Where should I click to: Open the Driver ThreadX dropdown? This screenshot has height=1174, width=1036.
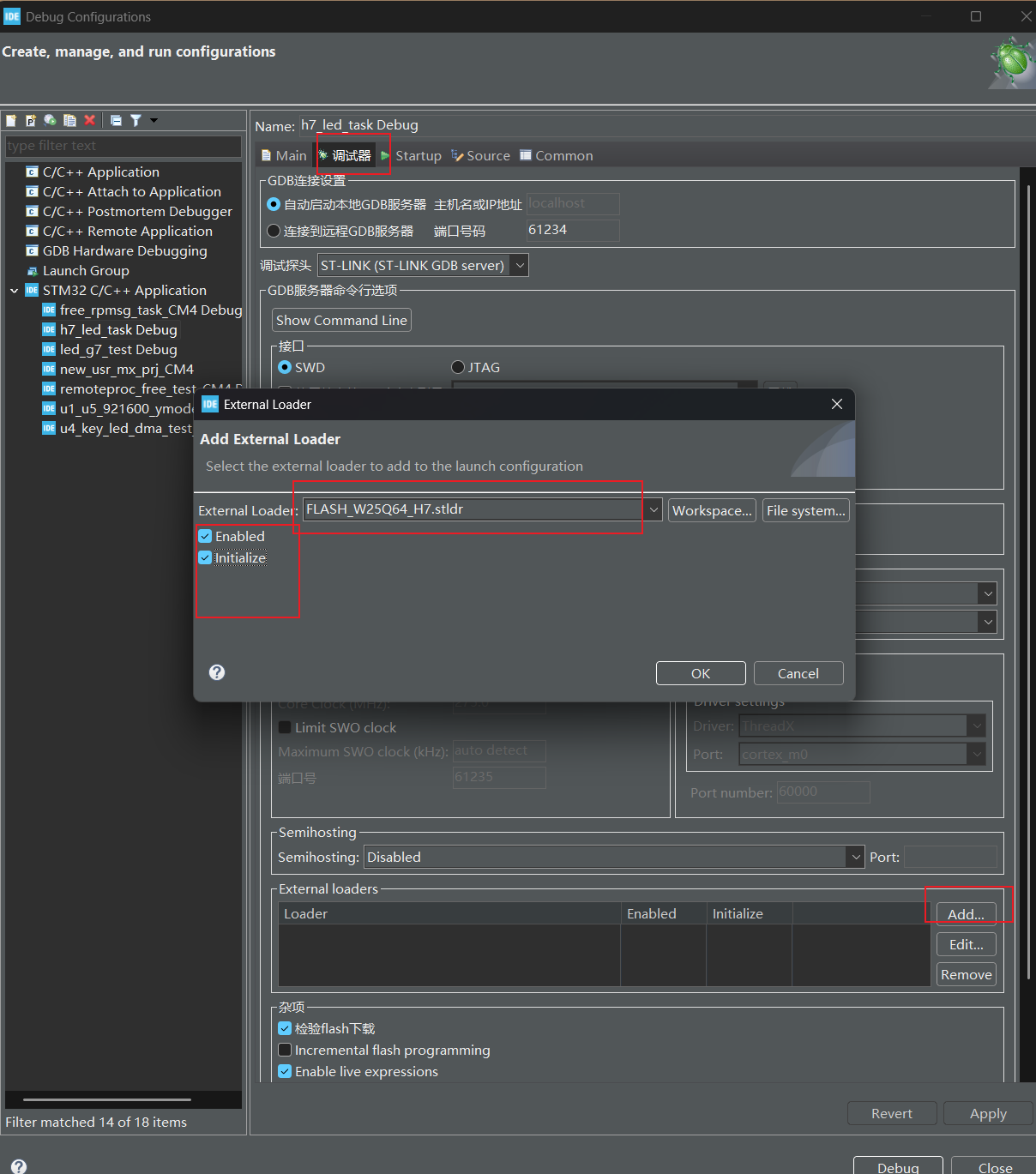pyautogui.click(x=976, y=725)
